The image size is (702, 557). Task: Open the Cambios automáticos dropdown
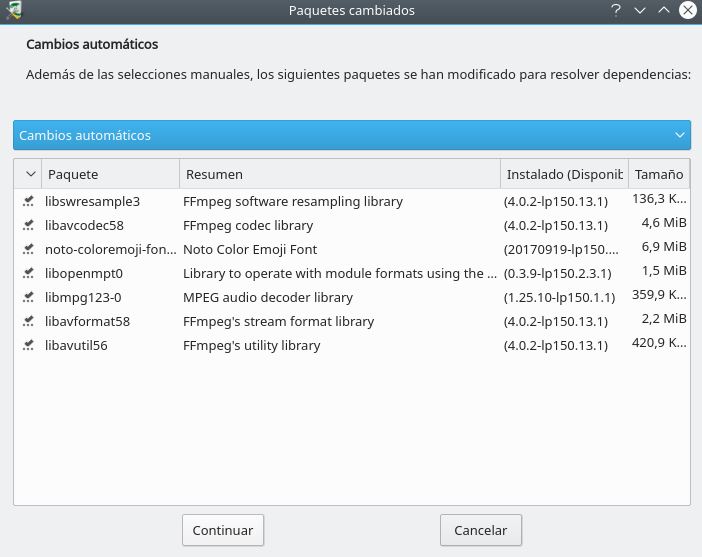point(352,135)
